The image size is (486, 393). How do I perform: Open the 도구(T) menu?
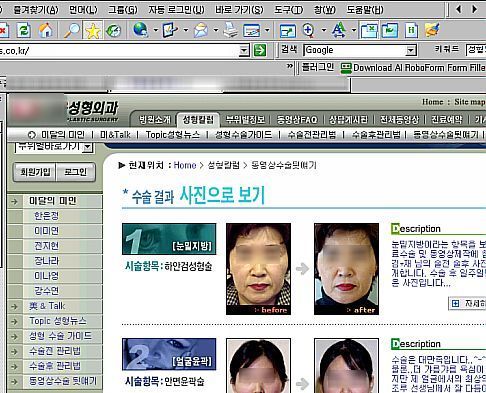pyautogui.click(x=289, y=10)
